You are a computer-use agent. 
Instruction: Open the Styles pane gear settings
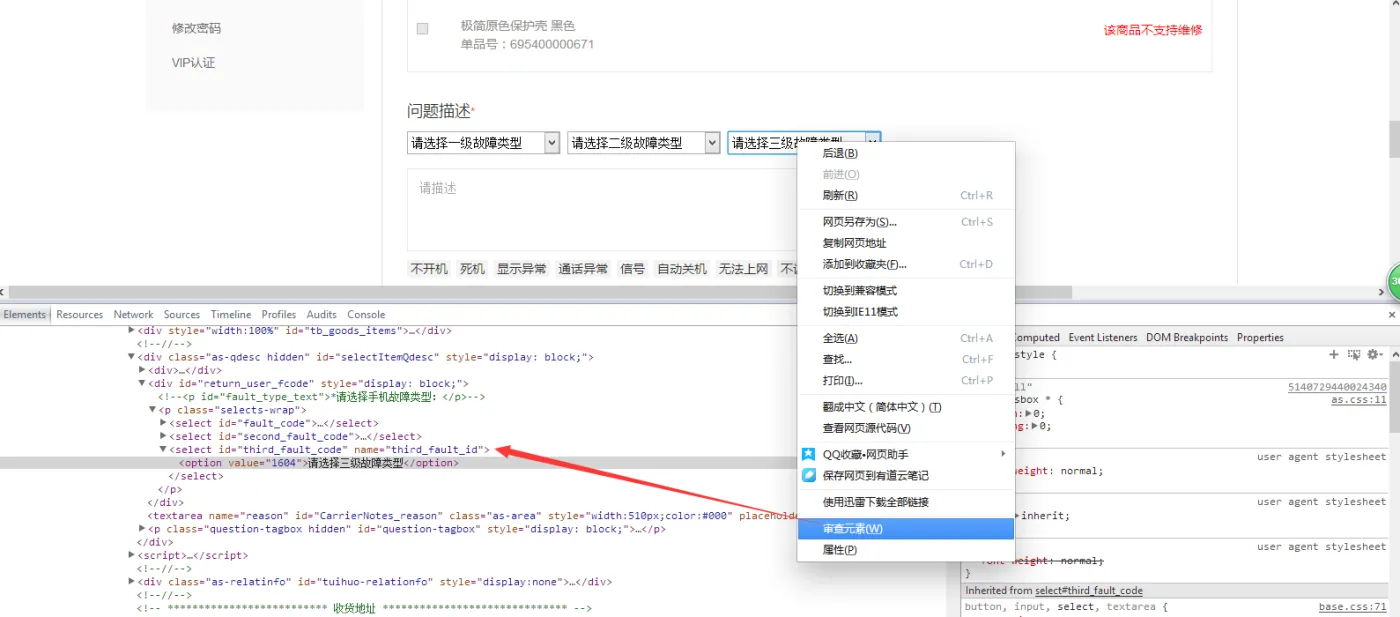tap(1374, 355)
